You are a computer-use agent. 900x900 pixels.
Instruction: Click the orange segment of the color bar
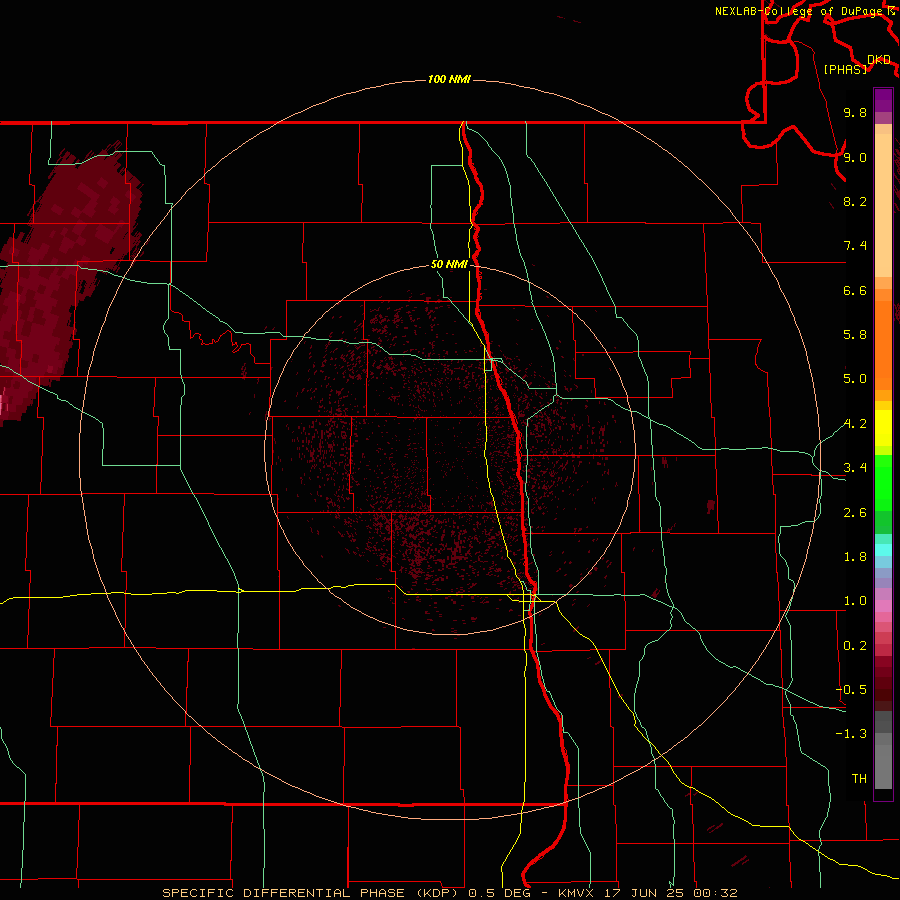pyautogui.click(x=883, y=346)
